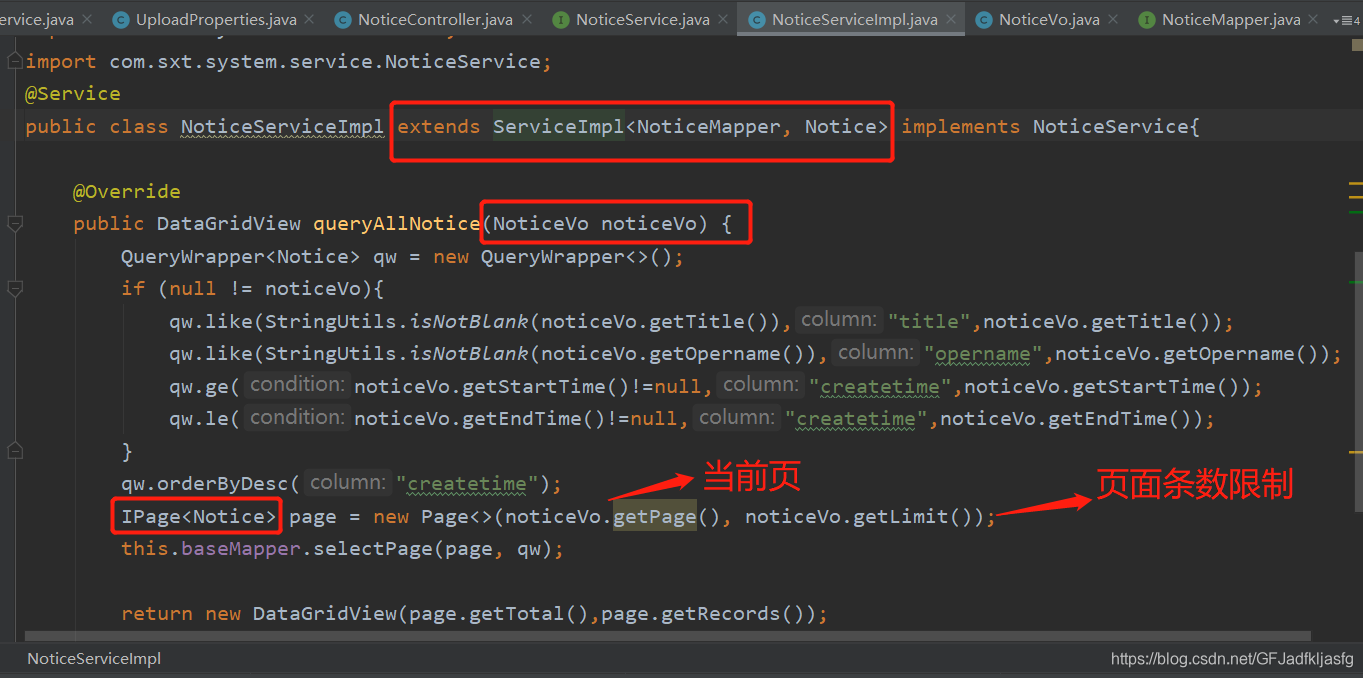Click ServiceImpl in the extends clause
The image size is (1363, 678).
(559, 127)
